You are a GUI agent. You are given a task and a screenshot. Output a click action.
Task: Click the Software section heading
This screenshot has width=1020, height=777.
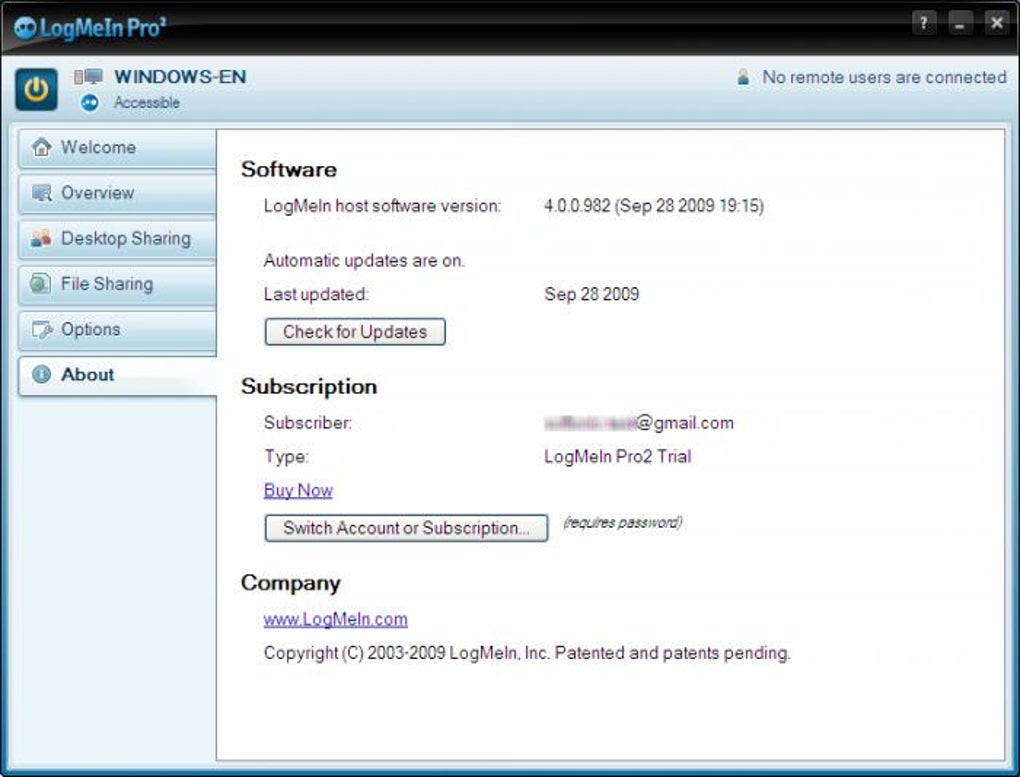pos(289,169)
